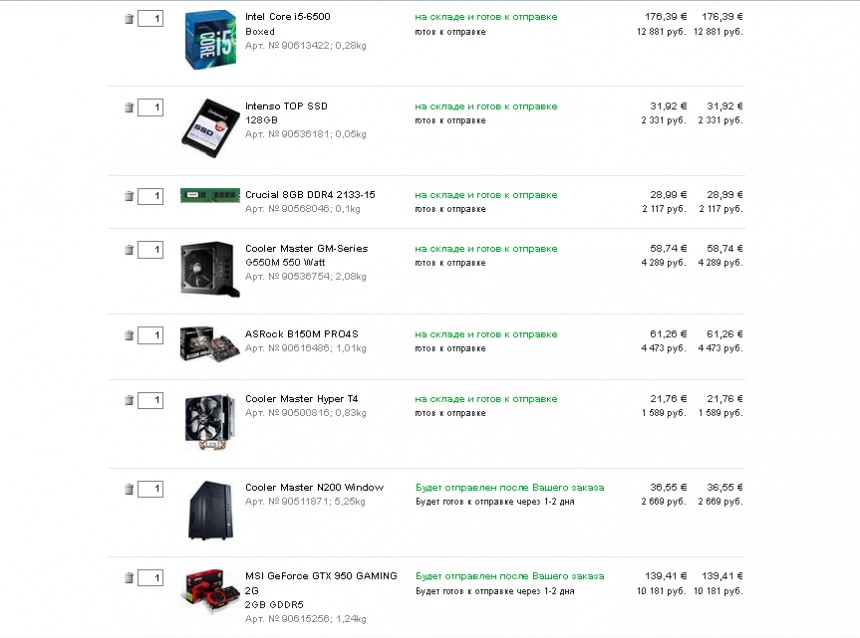Image resolution: width=860 pixels, height=638 pixels.
Task: Open Cooler Master N200 Window product link
Action: [x=314, y=488]
